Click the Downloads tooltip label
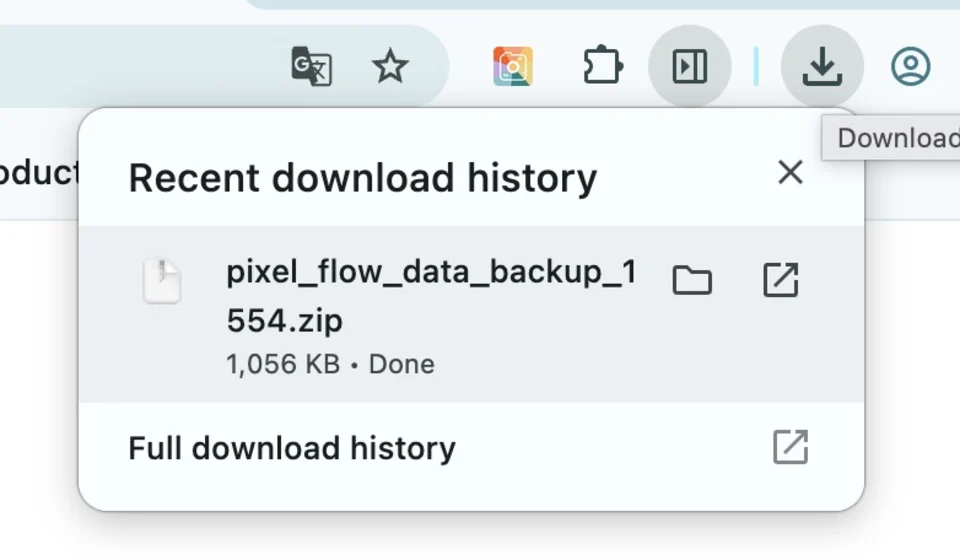The image size is (960, 560). pyautogui.click(x=891, y=138)
